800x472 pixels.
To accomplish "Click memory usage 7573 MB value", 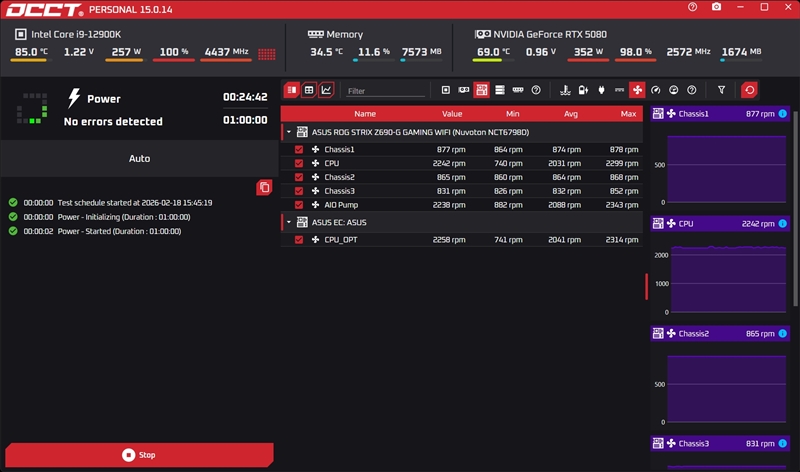I will 421,52.
